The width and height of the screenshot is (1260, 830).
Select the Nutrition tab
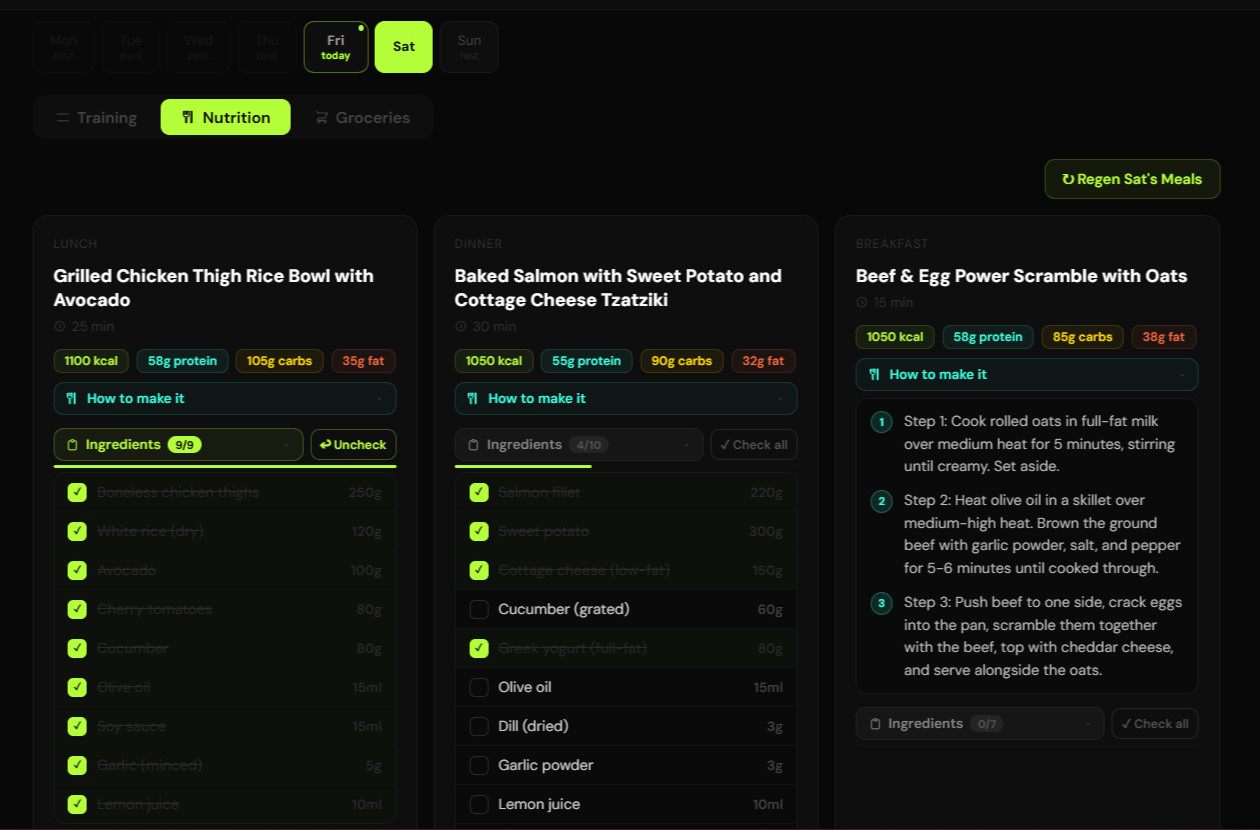click(226, 117)
